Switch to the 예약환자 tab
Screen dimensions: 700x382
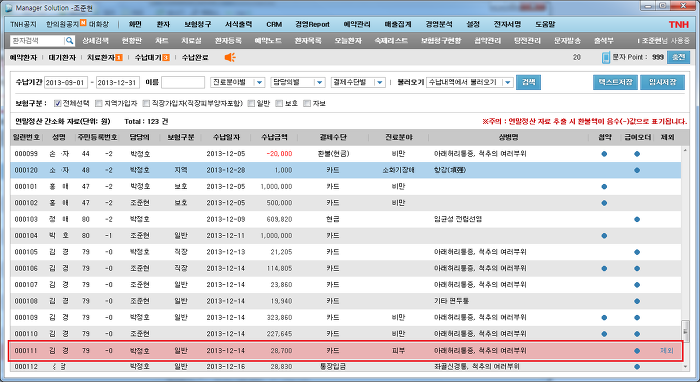[23, 57]
